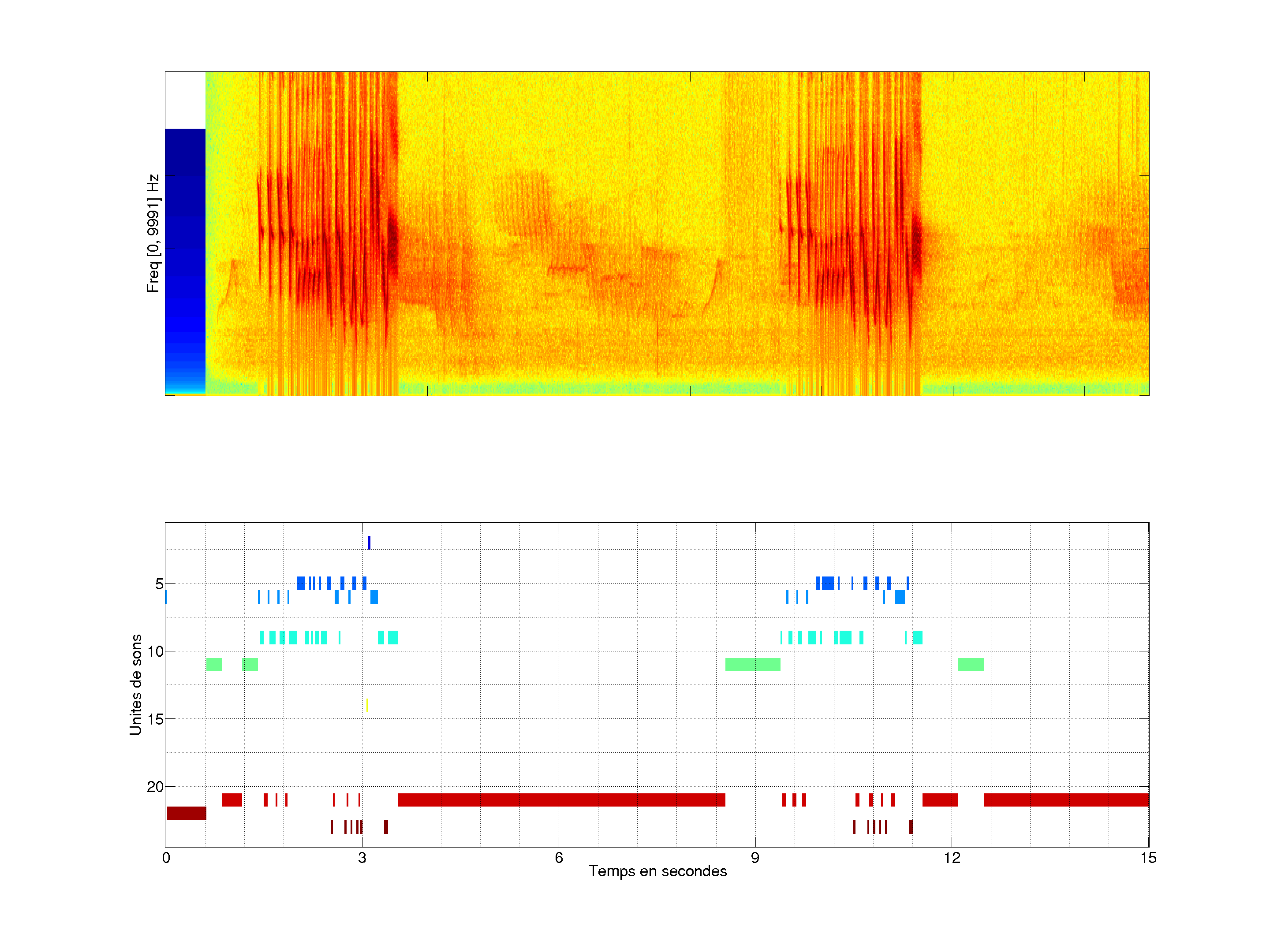
Task: Select the green bar just after 12 seconds
Action: pyautogui.click(x=970, y=665)
